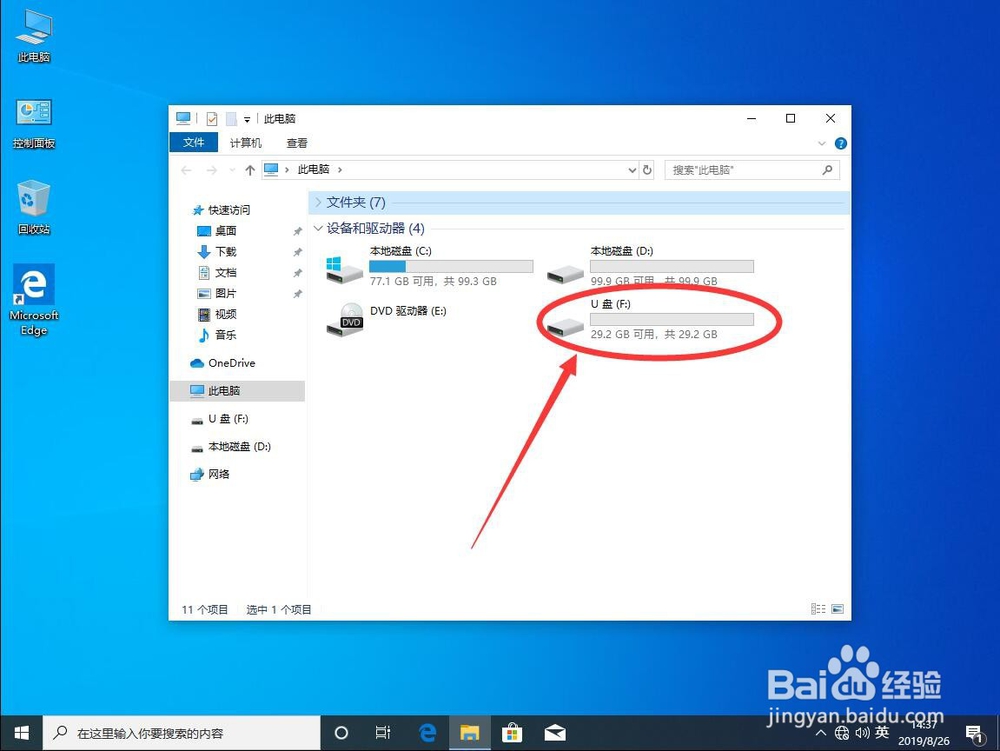Viewport: 1000px width, 751px height.
Task: Click the blue Help question mark icon
Action: click(x=841, y=143)
